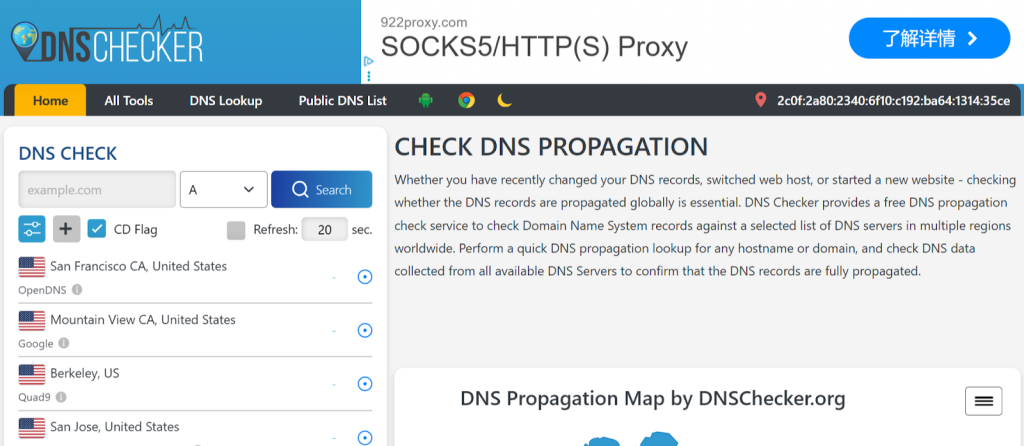The height and width of the screenshot is (446, 1024).
Task: Click the red location pin icon
Action: (760, 101)
